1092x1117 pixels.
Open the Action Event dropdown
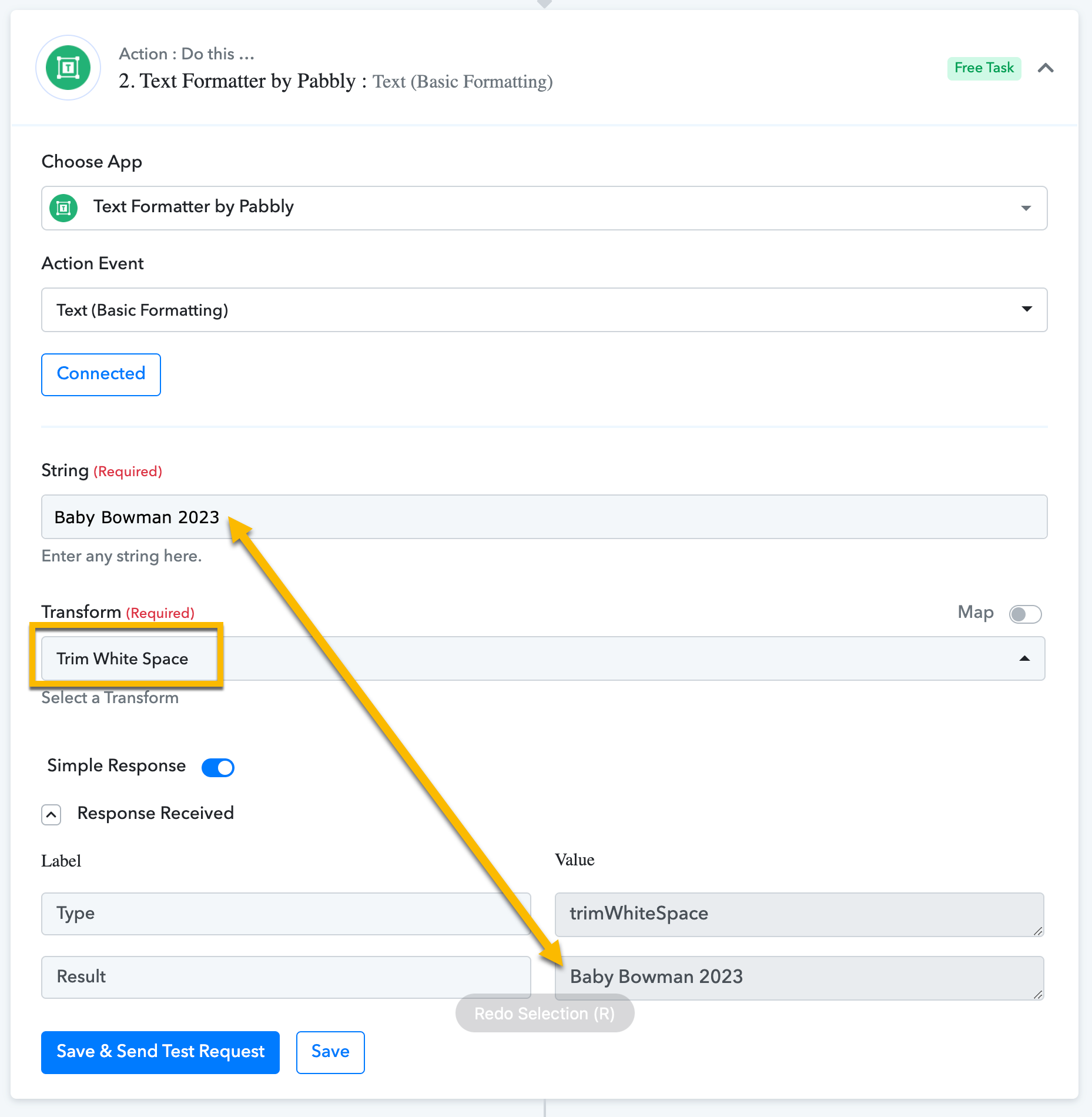(x=544, y=310)
